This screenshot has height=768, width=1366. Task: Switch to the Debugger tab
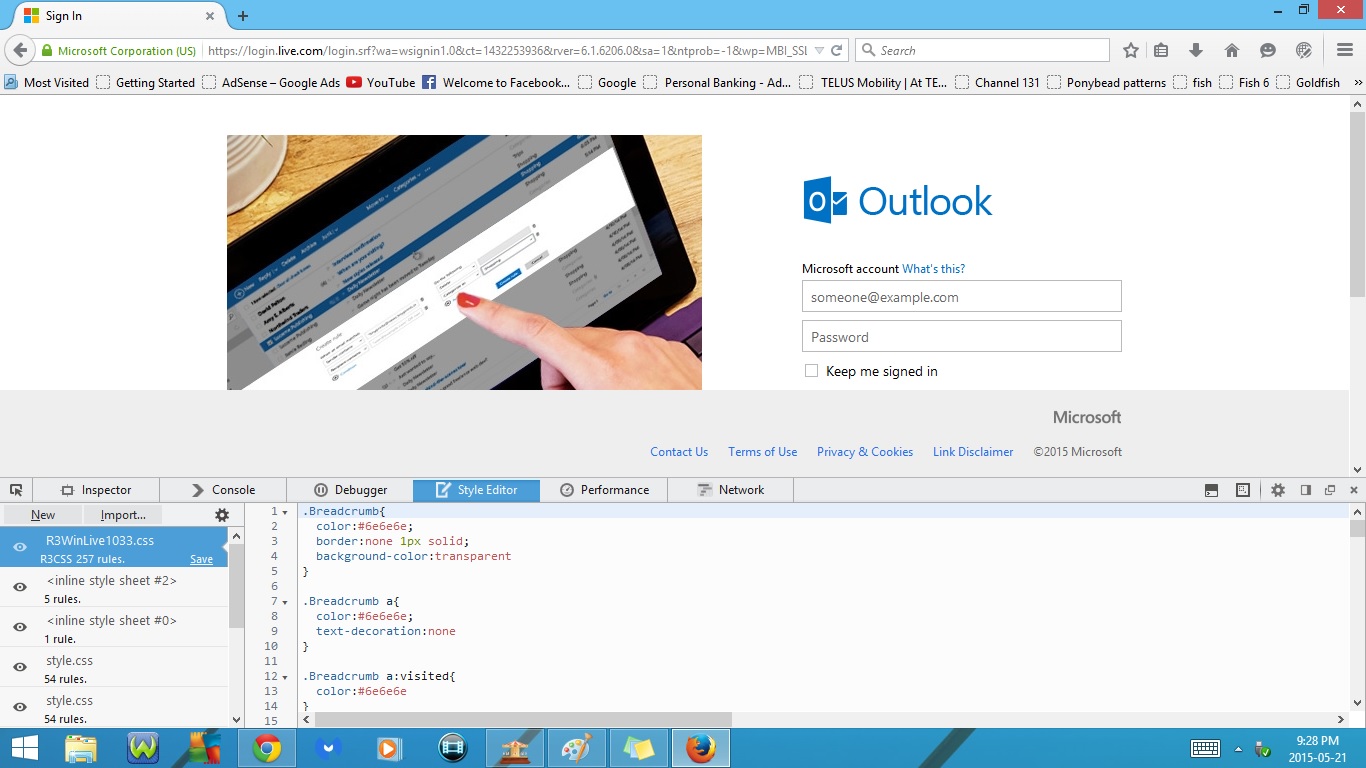(350, 490)
